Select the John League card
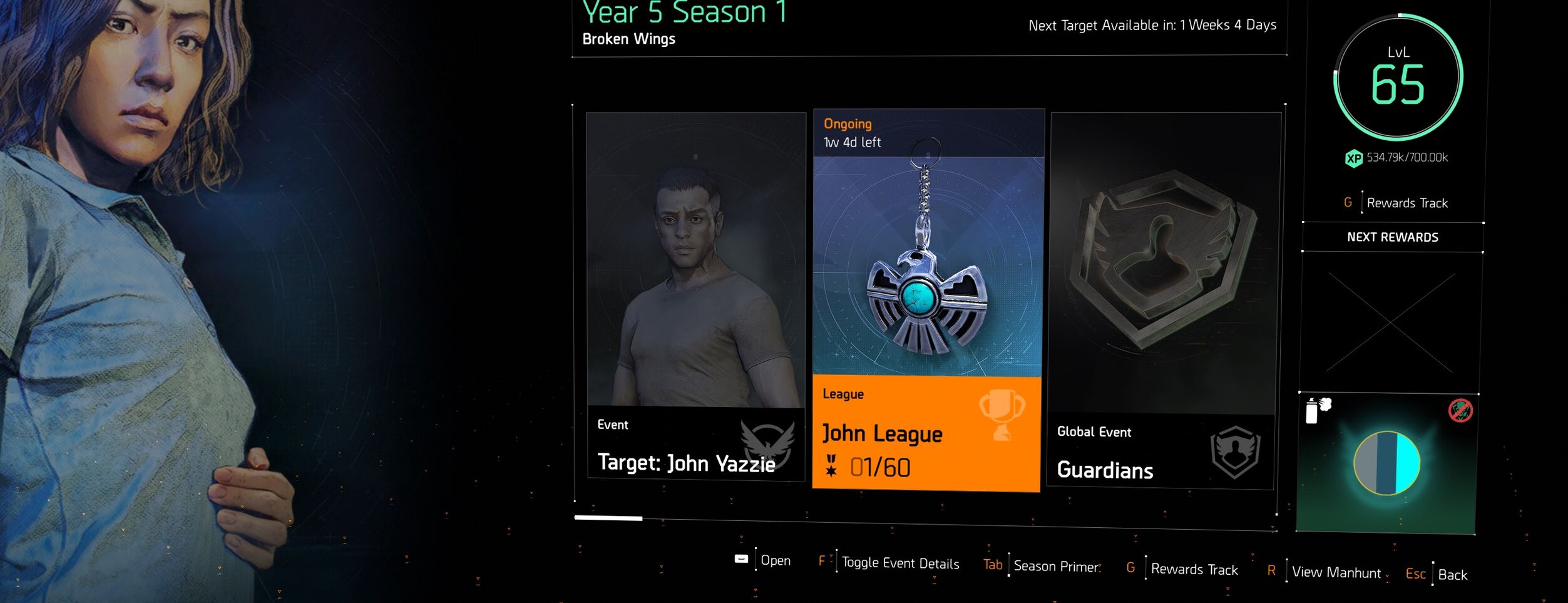This screenshot has width=1568, height=603. coord(928,300)
